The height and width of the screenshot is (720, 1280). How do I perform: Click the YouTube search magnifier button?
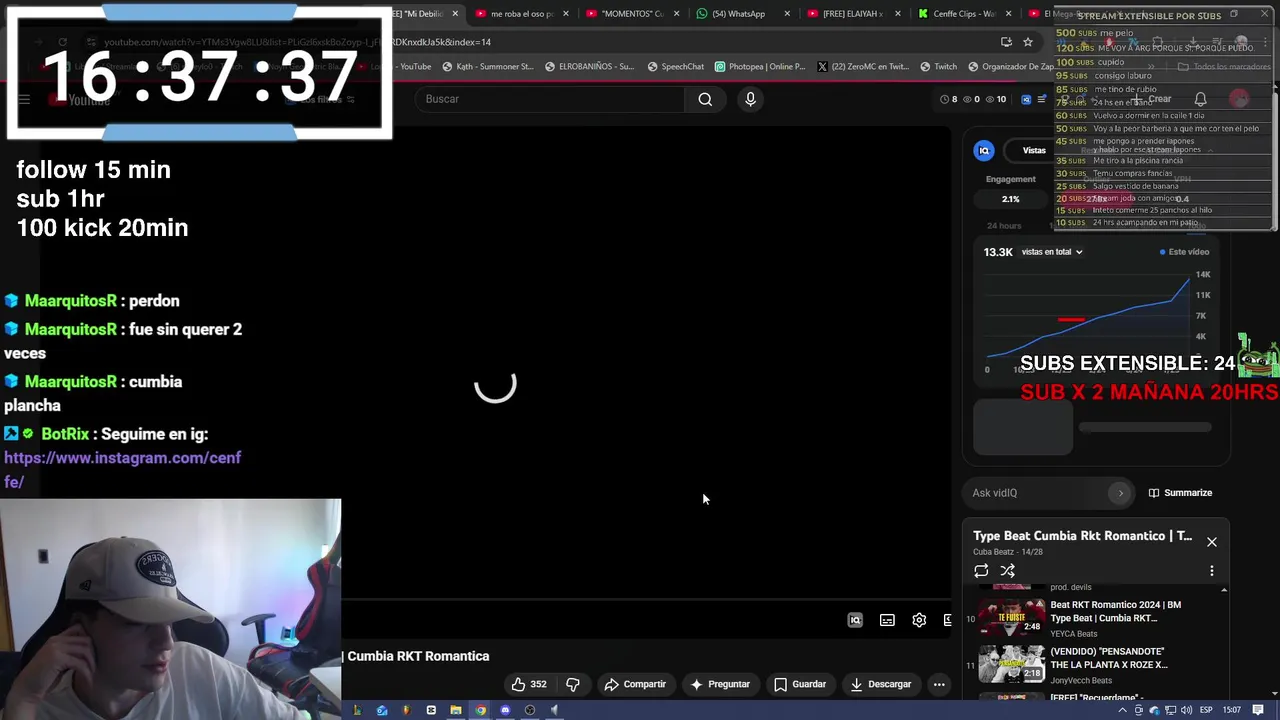click(x=705, y=99)
